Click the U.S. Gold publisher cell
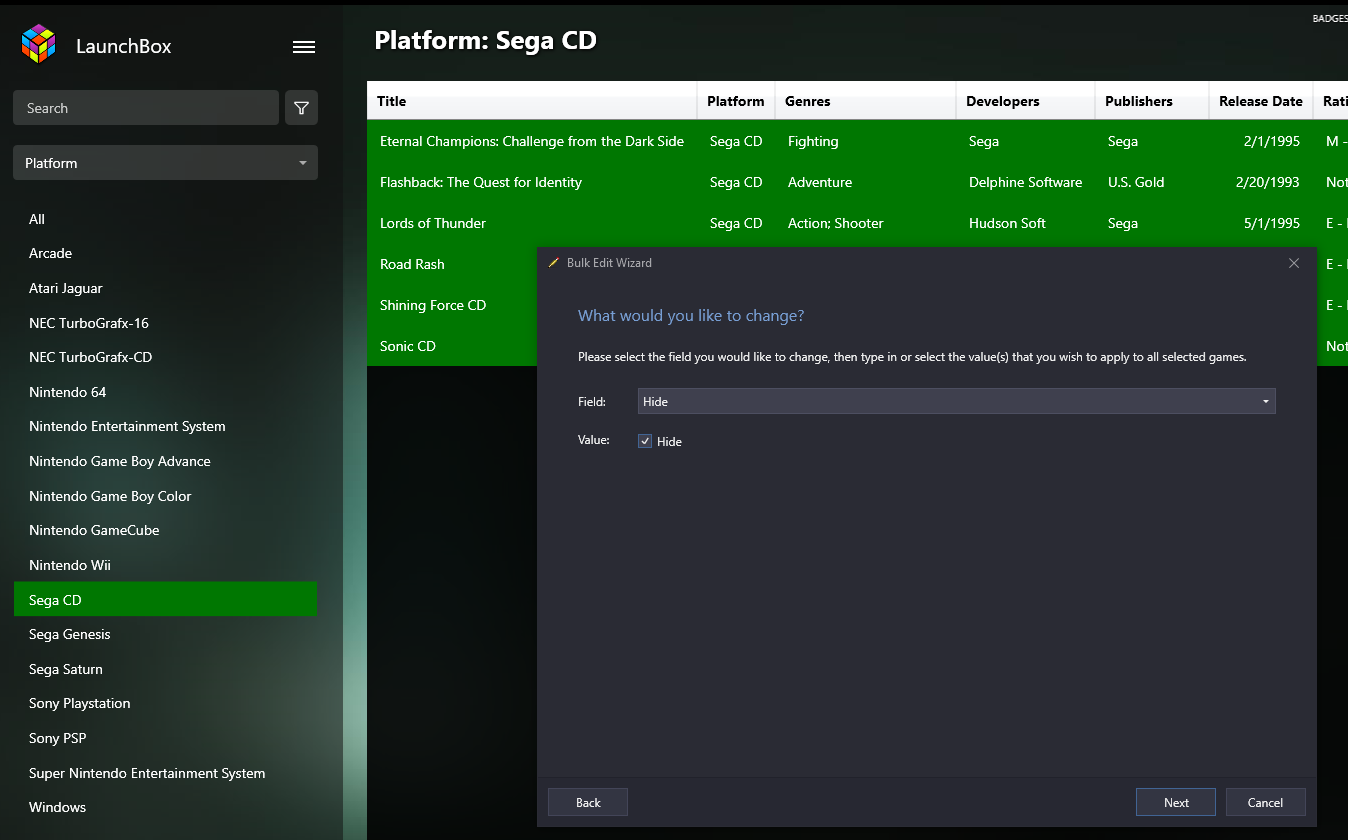 tap(1136, 182)
